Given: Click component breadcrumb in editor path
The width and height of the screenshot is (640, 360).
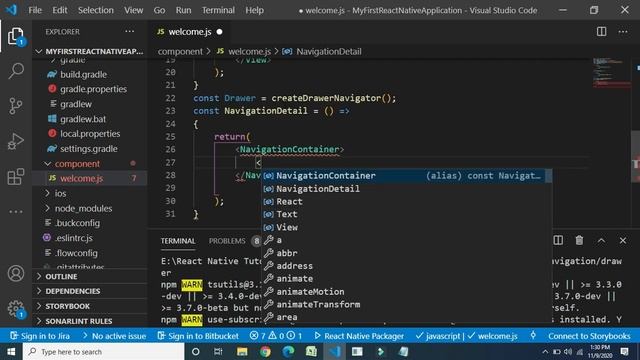Looking at the screenshot, I should pos(180,51).
